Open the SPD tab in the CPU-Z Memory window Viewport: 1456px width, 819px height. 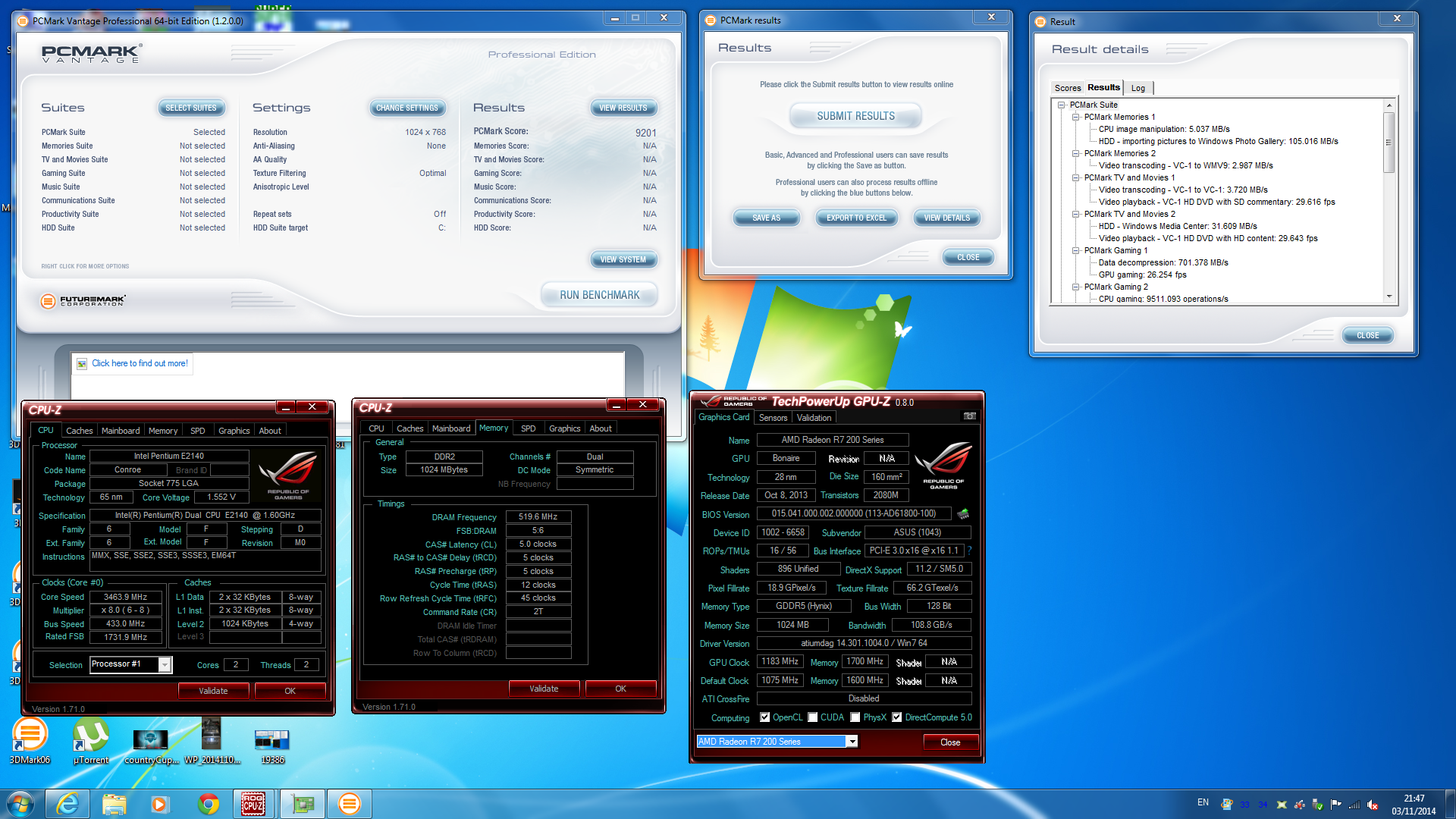click(528, 428)
